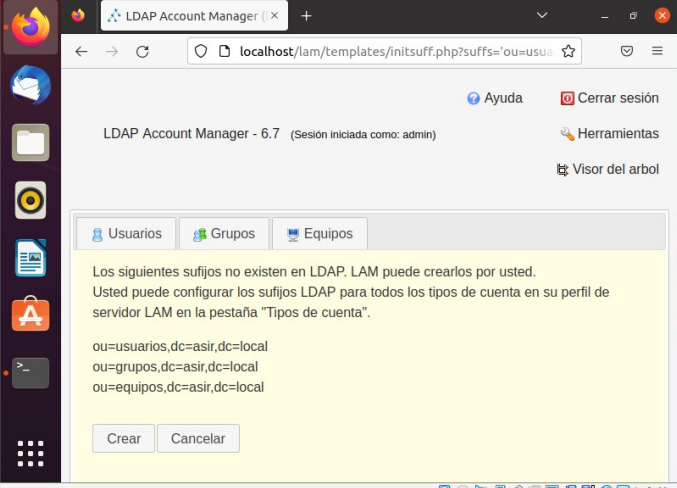Close the Firefox window

coord(662,16)
